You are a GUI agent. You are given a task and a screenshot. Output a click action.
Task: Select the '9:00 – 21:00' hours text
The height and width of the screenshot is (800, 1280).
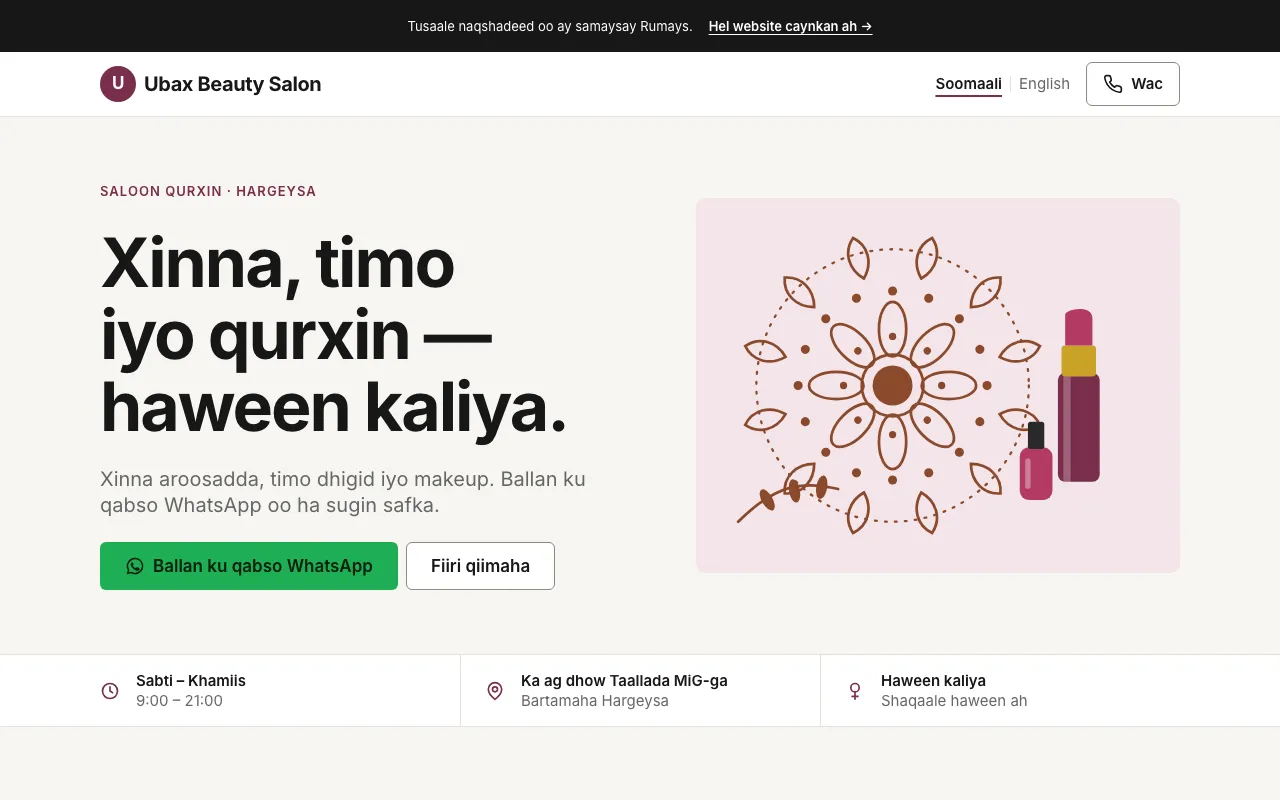click(179, 701)
